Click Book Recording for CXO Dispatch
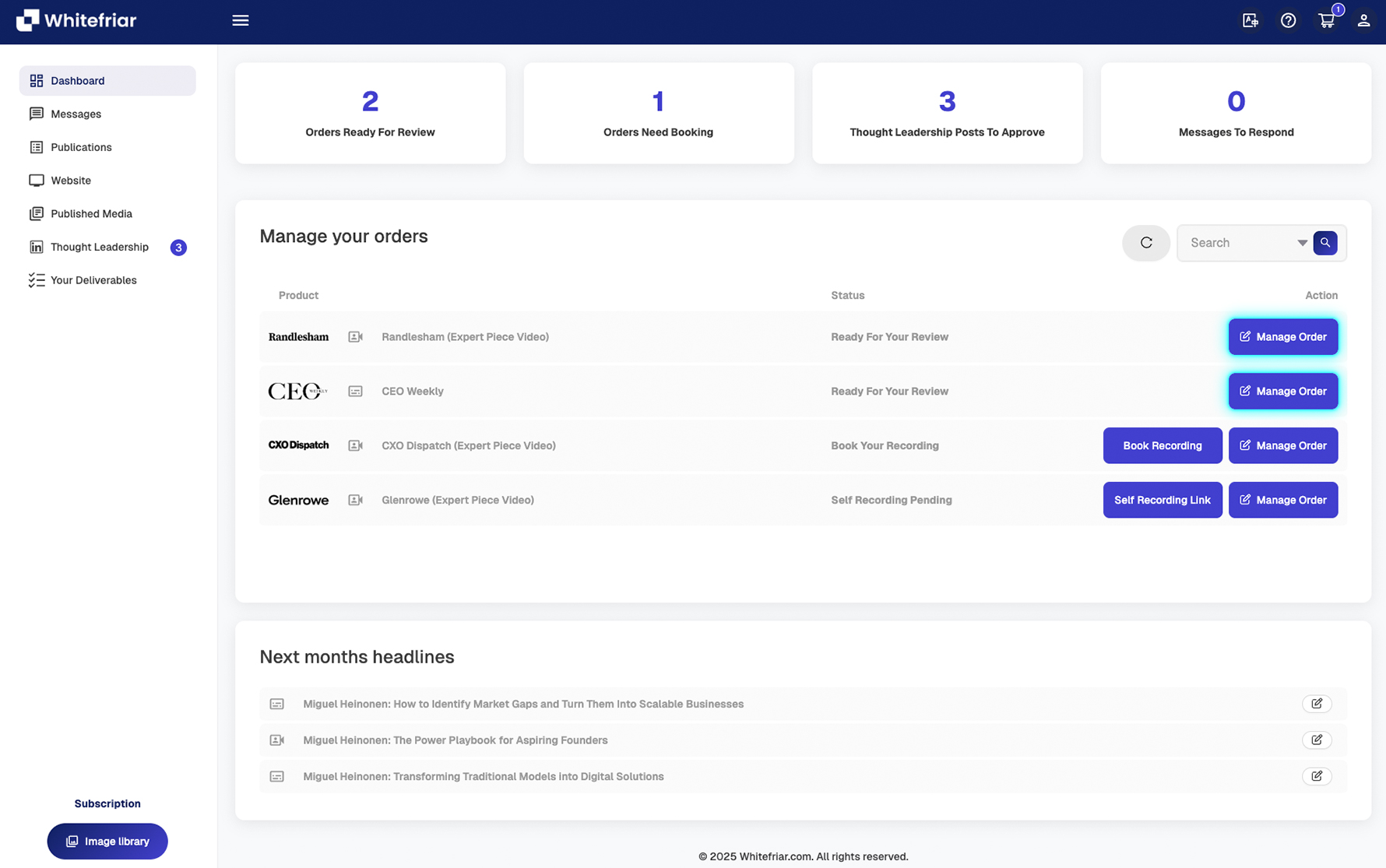The image size is (1386, 868). 1162,445
